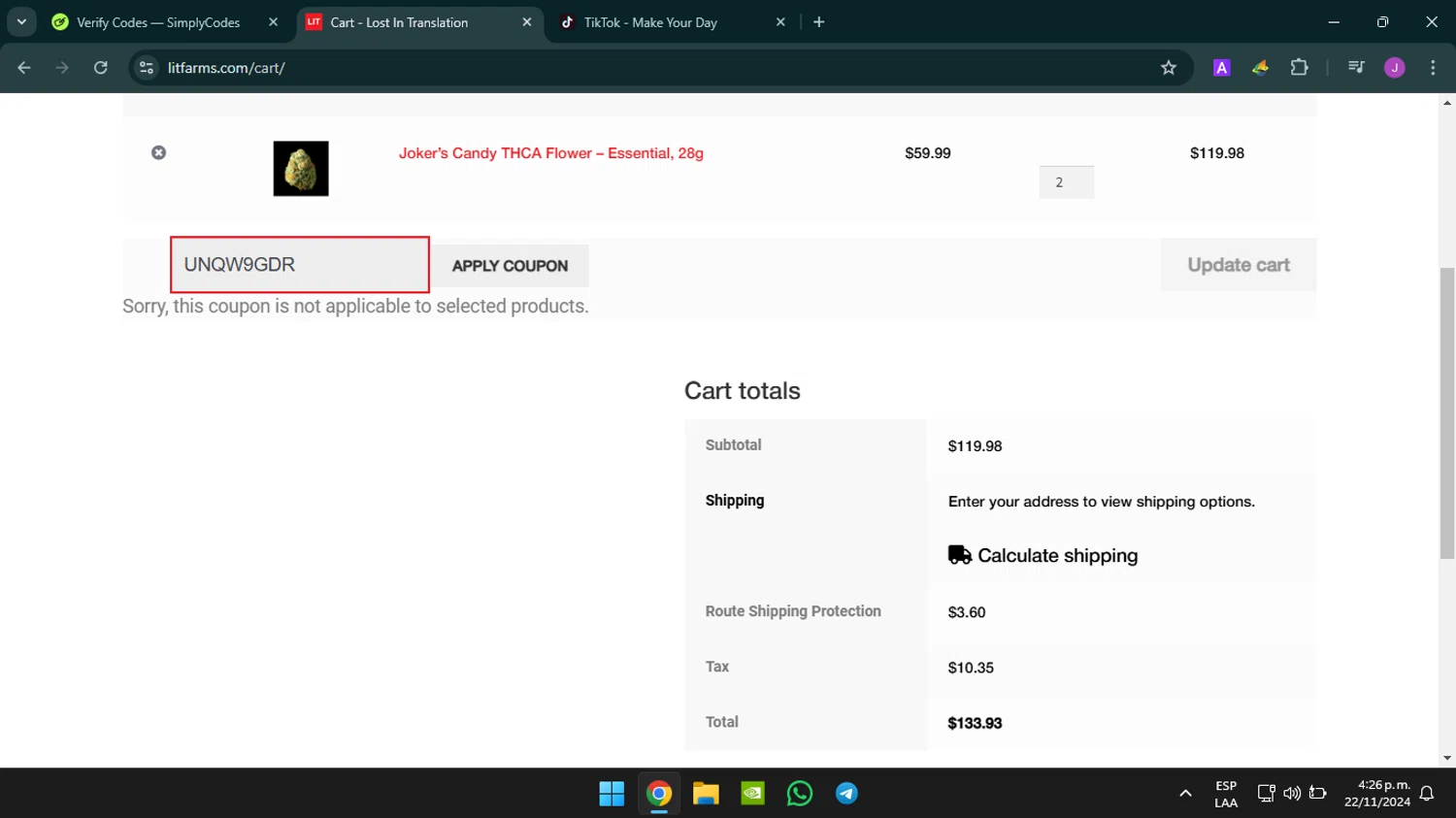Click the scrollbar up arrow

pyautogui.click(x=1447, y=102)
